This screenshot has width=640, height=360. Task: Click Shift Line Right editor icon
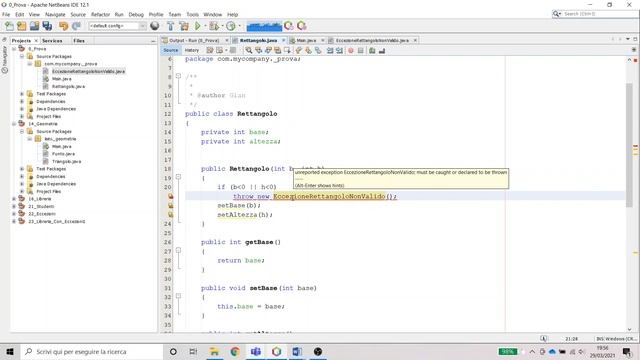pos(339,50)
